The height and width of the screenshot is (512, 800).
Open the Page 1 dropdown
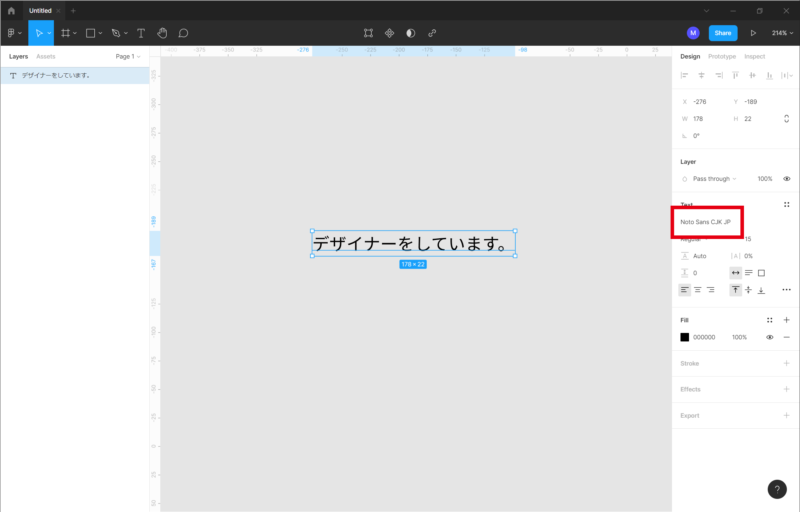coord(127,57)
